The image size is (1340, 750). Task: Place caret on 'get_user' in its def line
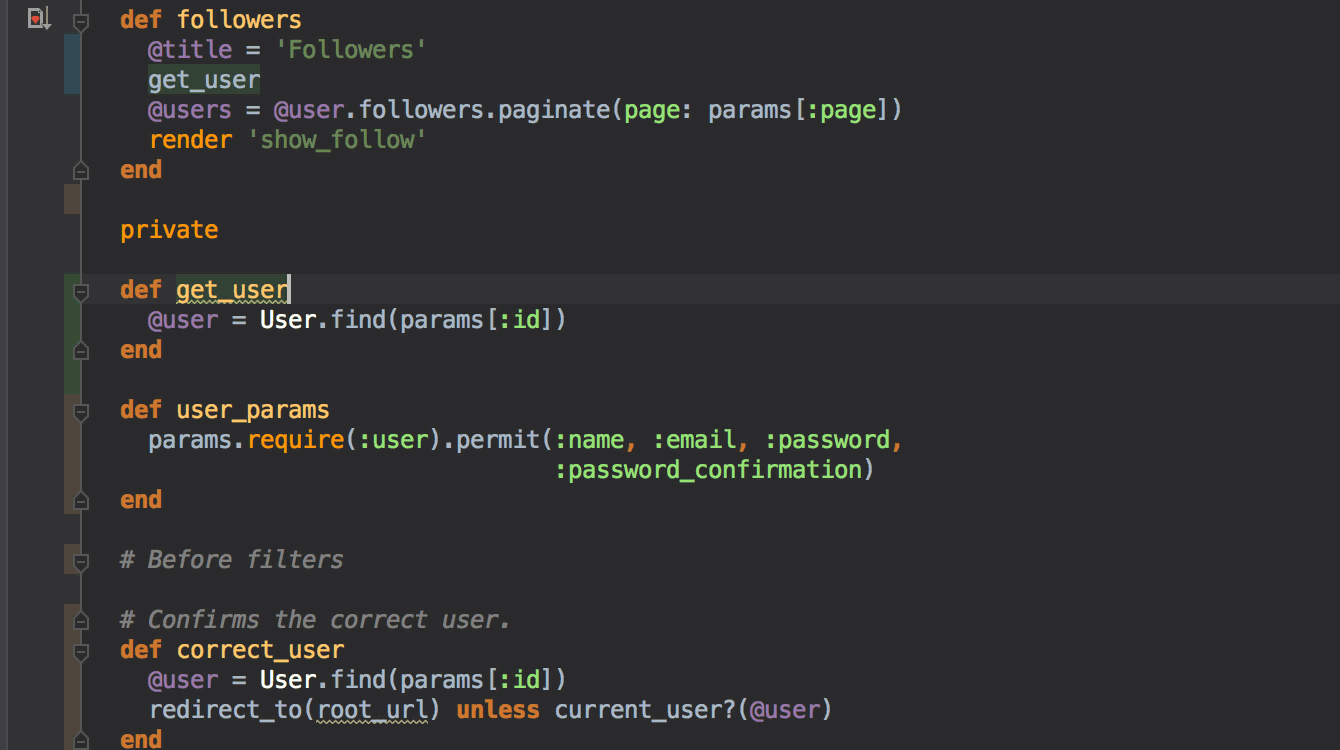232,290
